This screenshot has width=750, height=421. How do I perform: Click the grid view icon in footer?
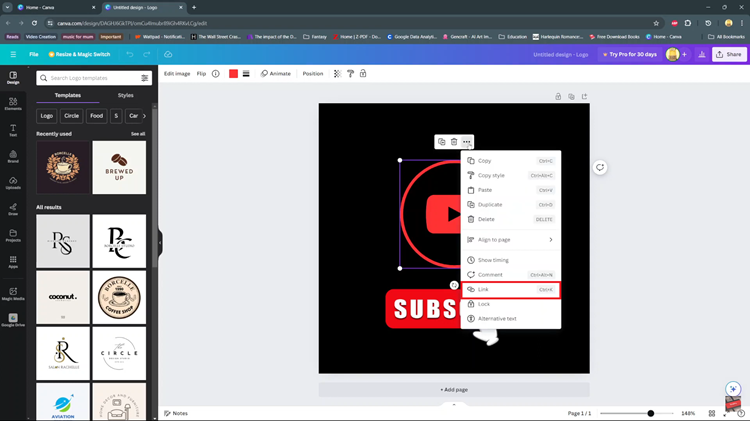(712, 413)
